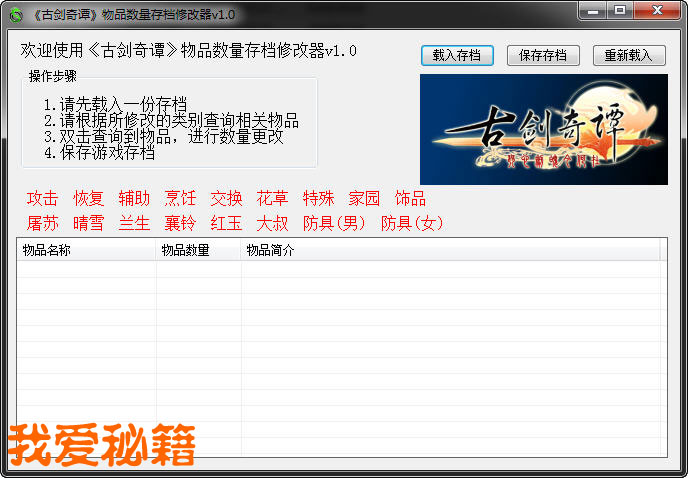The height and width of the screenshot is (478, 688).
Task: Show the 花草 category items
Action: click(x=272, y=198)
